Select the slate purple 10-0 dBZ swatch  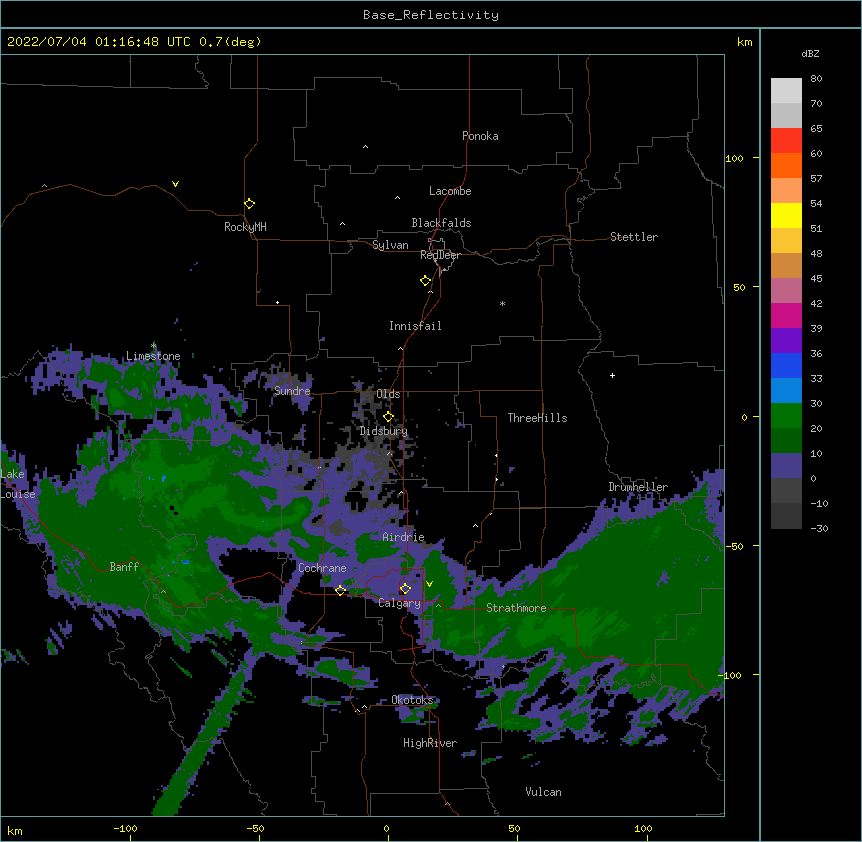786,466
